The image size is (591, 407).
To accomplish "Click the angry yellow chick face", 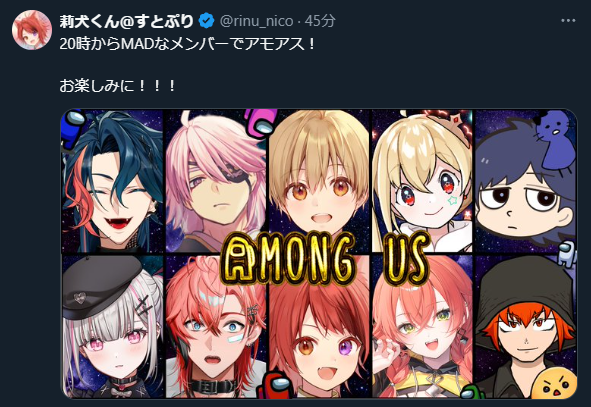I will pos(556,384).
